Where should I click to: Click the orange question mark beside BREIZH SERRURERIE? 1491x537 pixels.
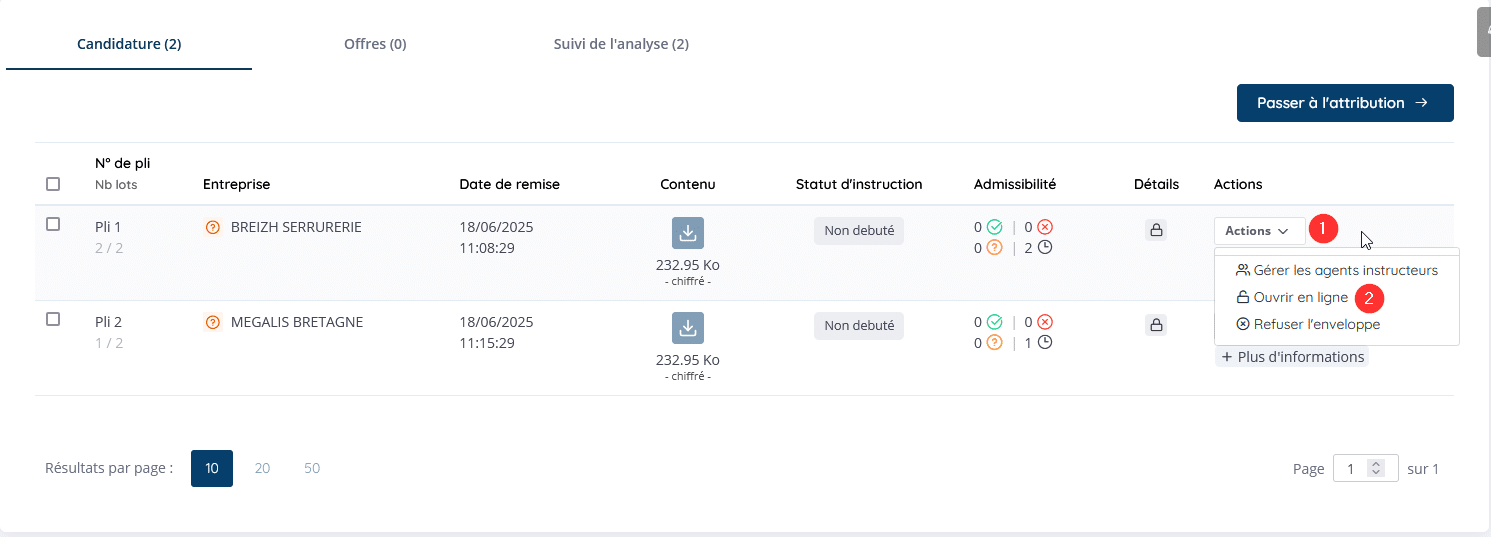212,228
